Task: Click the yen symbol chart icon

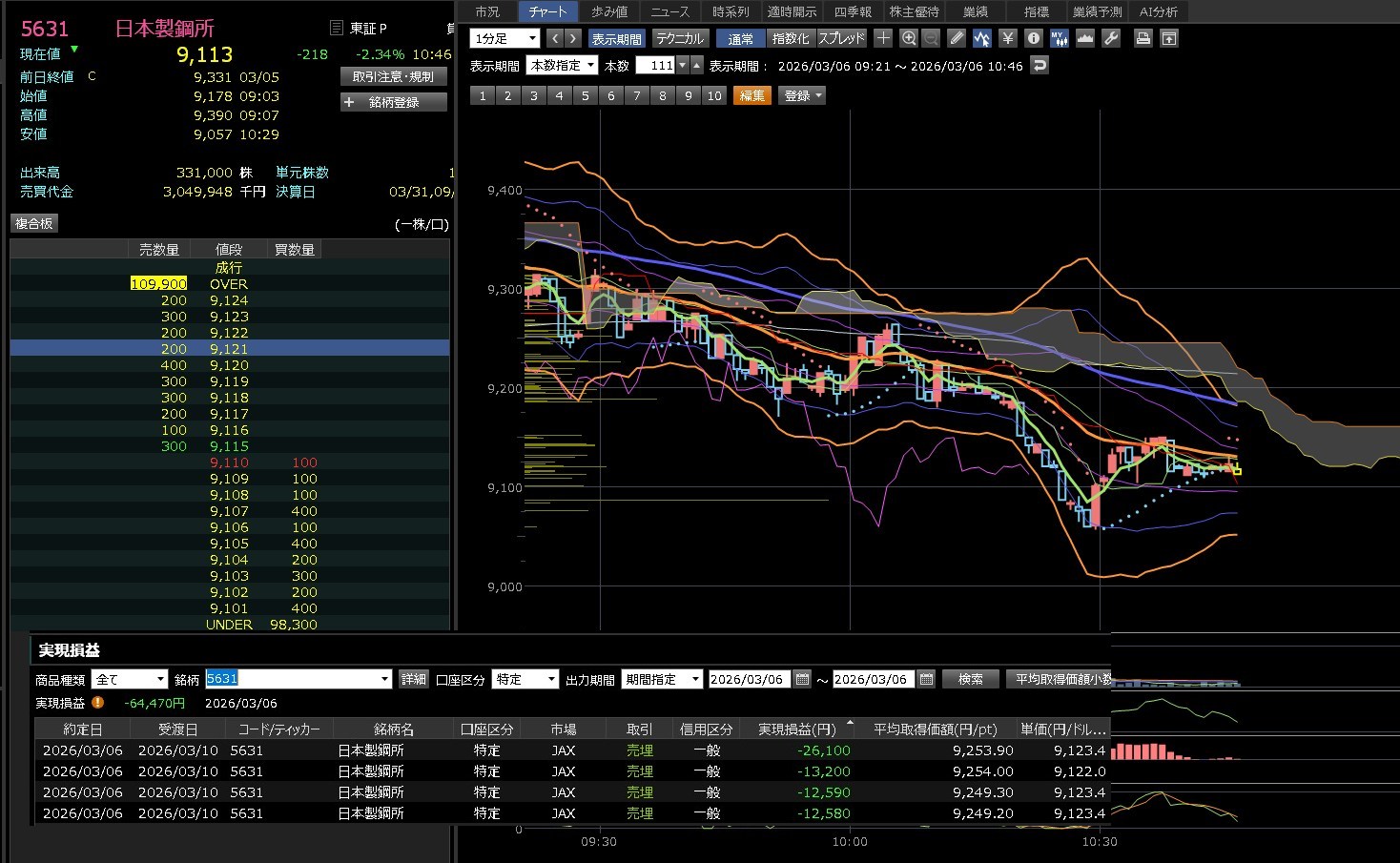Action: click(x=1007, y=38)
